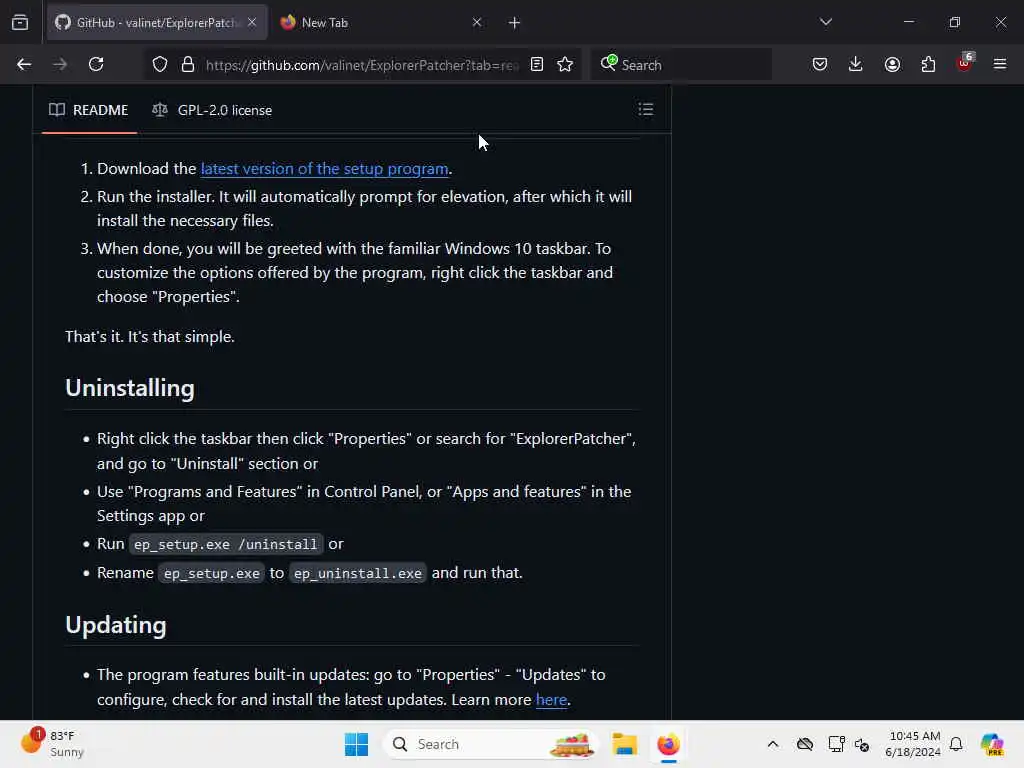Go forward with the forward arrow

pos(60,64)
